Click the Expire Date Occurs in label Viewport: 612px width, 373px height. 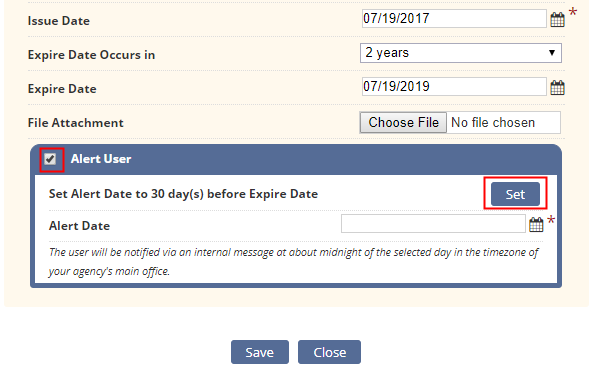pos(91,55)
